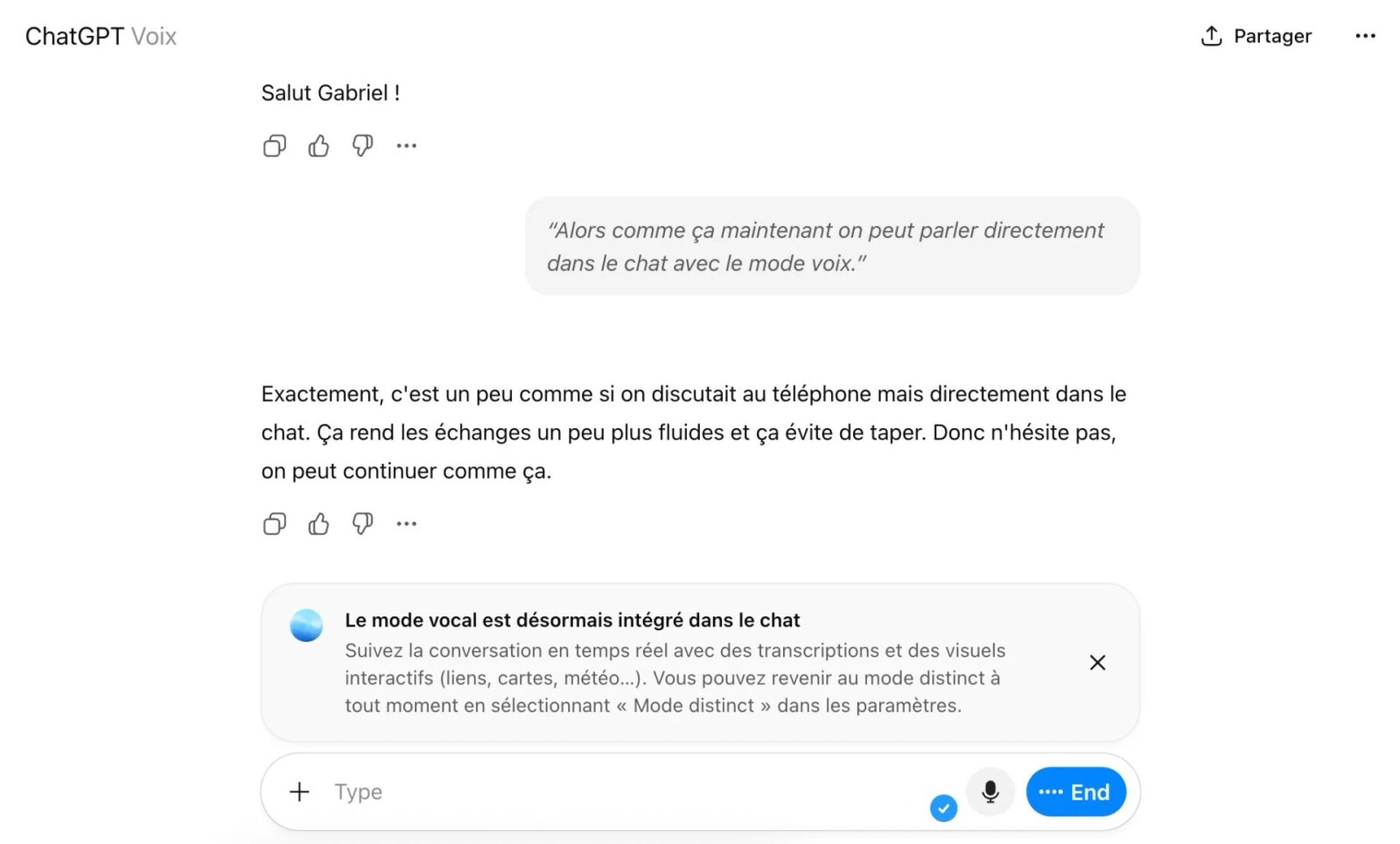Copy the "Exactement" assistant reply
This screenshot has width=1400, height=844.
point(274,524)
